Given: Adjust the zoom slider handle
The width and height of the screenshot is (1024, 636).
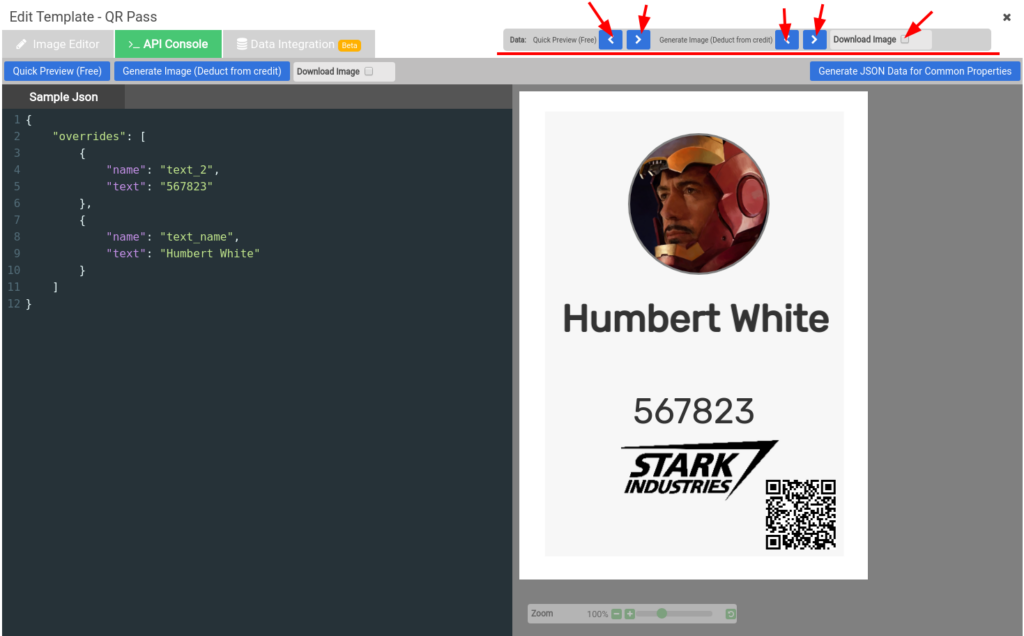Looking at the screenshot, I should [x=662, y=613].
